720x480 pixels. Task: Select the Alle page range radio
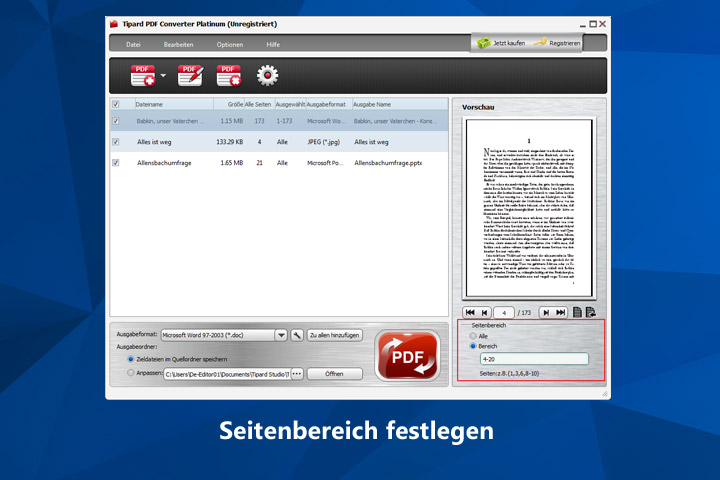click(x=473, y=336)
